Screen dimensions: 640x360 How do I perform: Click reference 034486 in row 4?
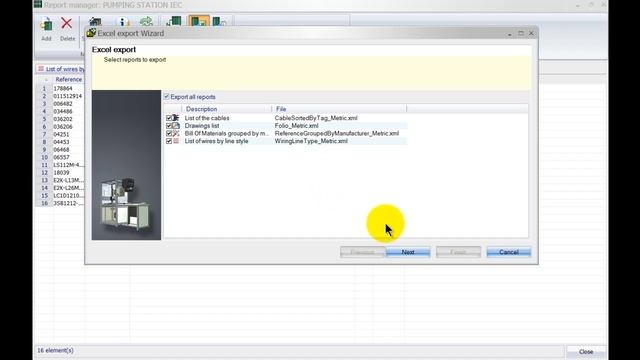[x=62, y=111]
